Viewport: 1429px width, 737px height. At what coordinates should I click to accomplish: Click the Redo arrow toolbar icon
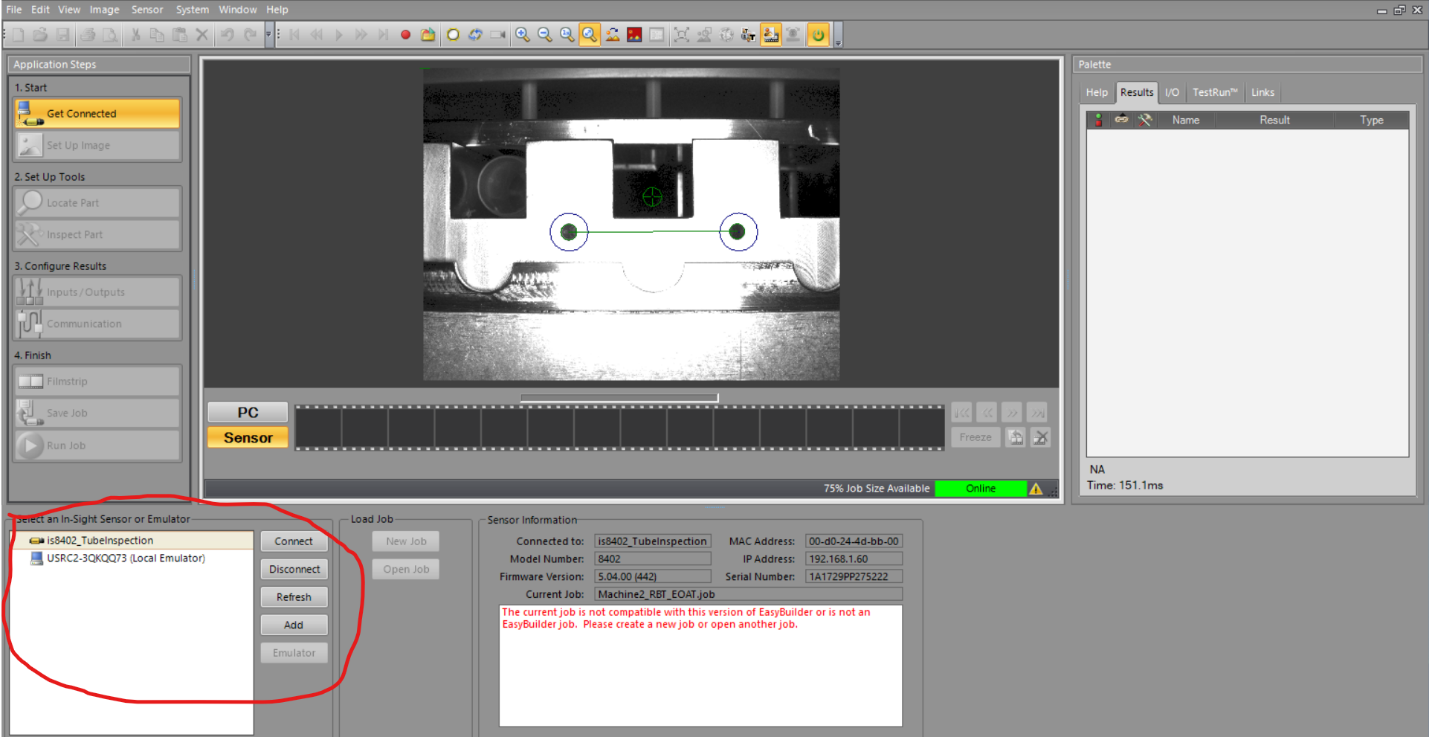tap(249, 34)
